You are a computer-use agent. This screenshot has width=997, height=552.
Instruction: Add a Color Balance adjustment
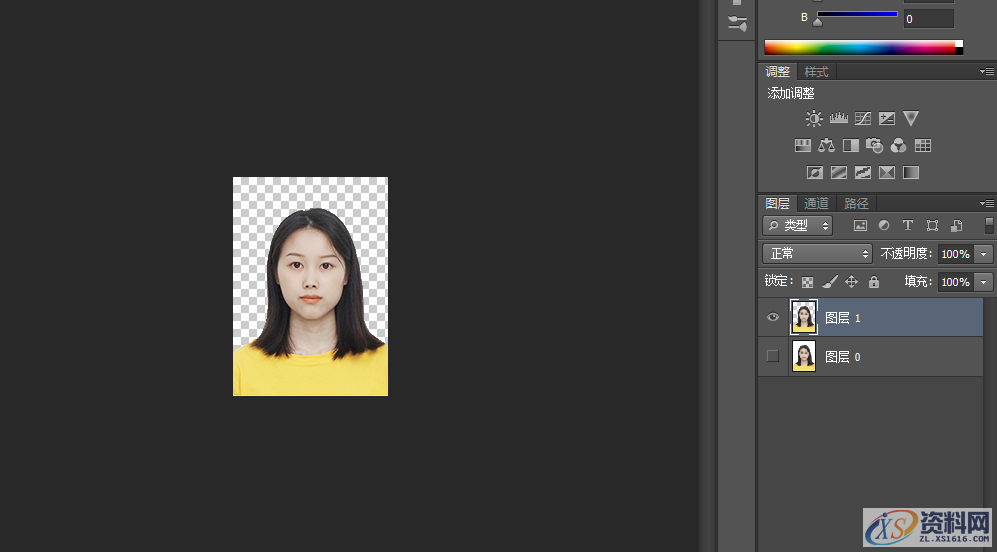click(826, 146)
